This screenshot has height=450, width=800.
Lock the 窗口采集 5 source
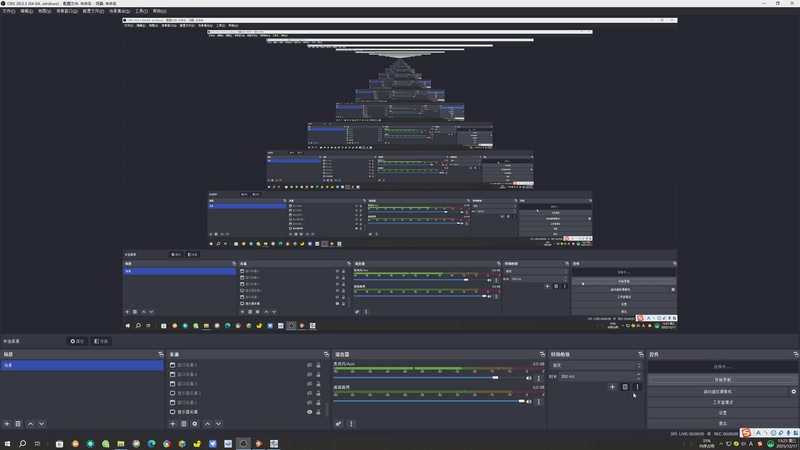(x=318, y=365)
